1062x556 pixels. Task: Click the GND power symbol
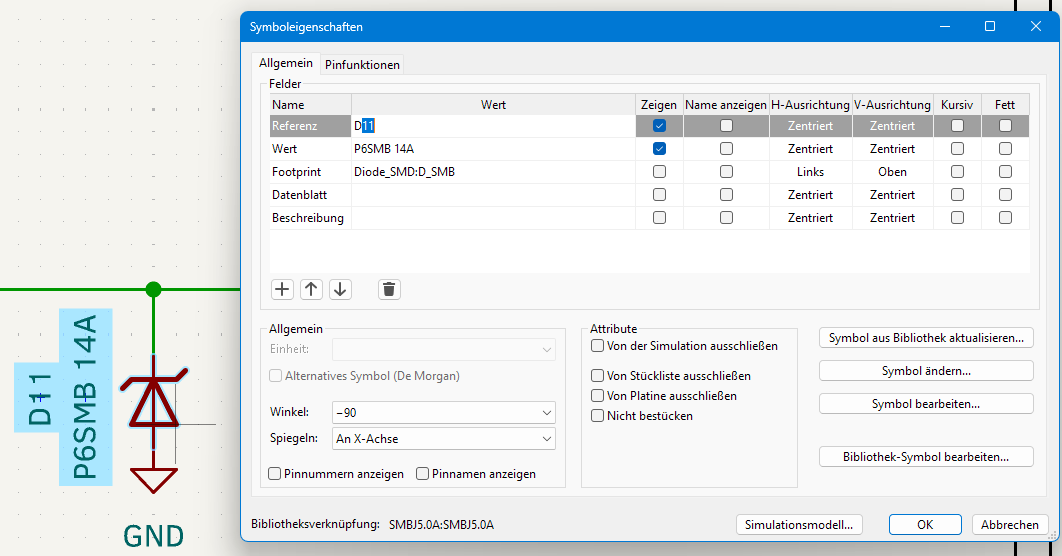coord(153,480)
